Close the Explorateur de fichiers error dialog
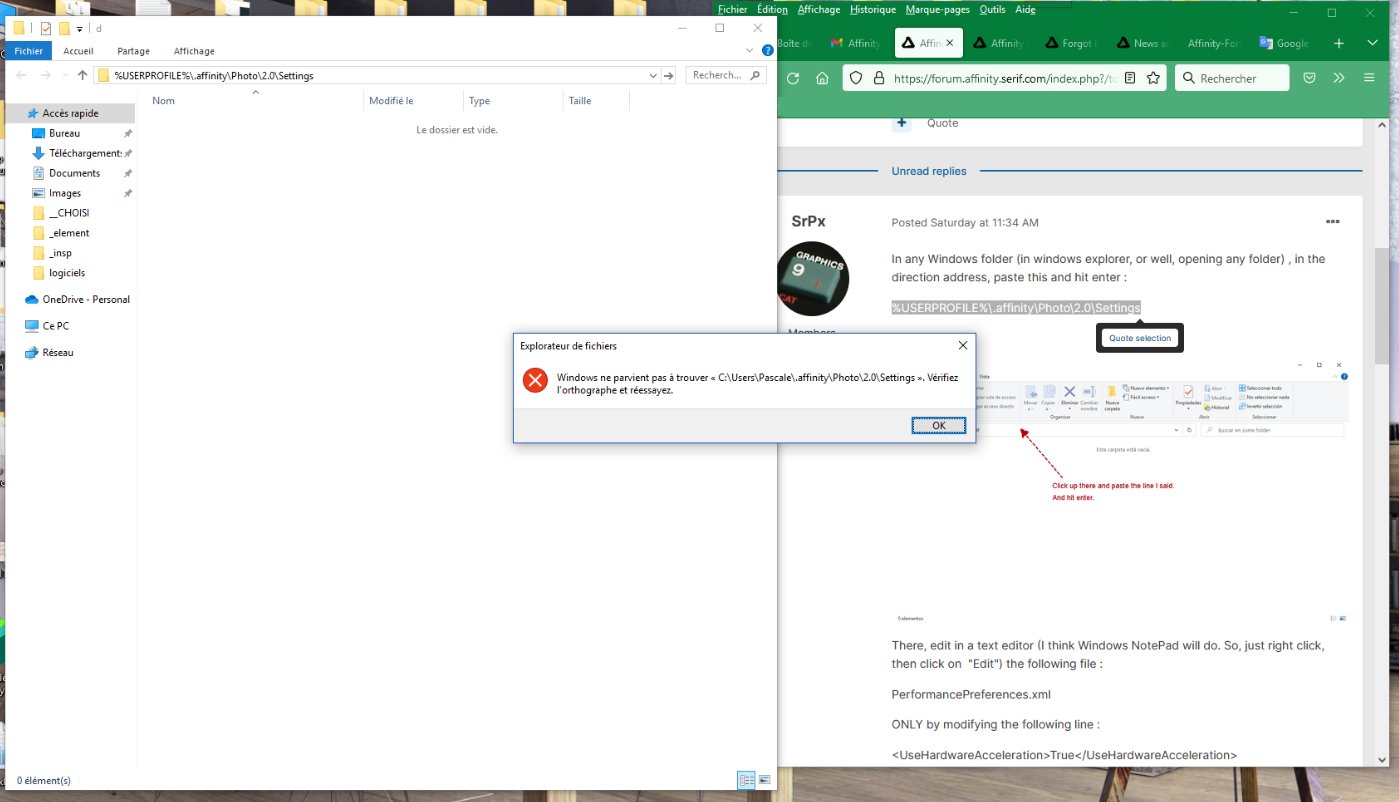 coord(962,345)
